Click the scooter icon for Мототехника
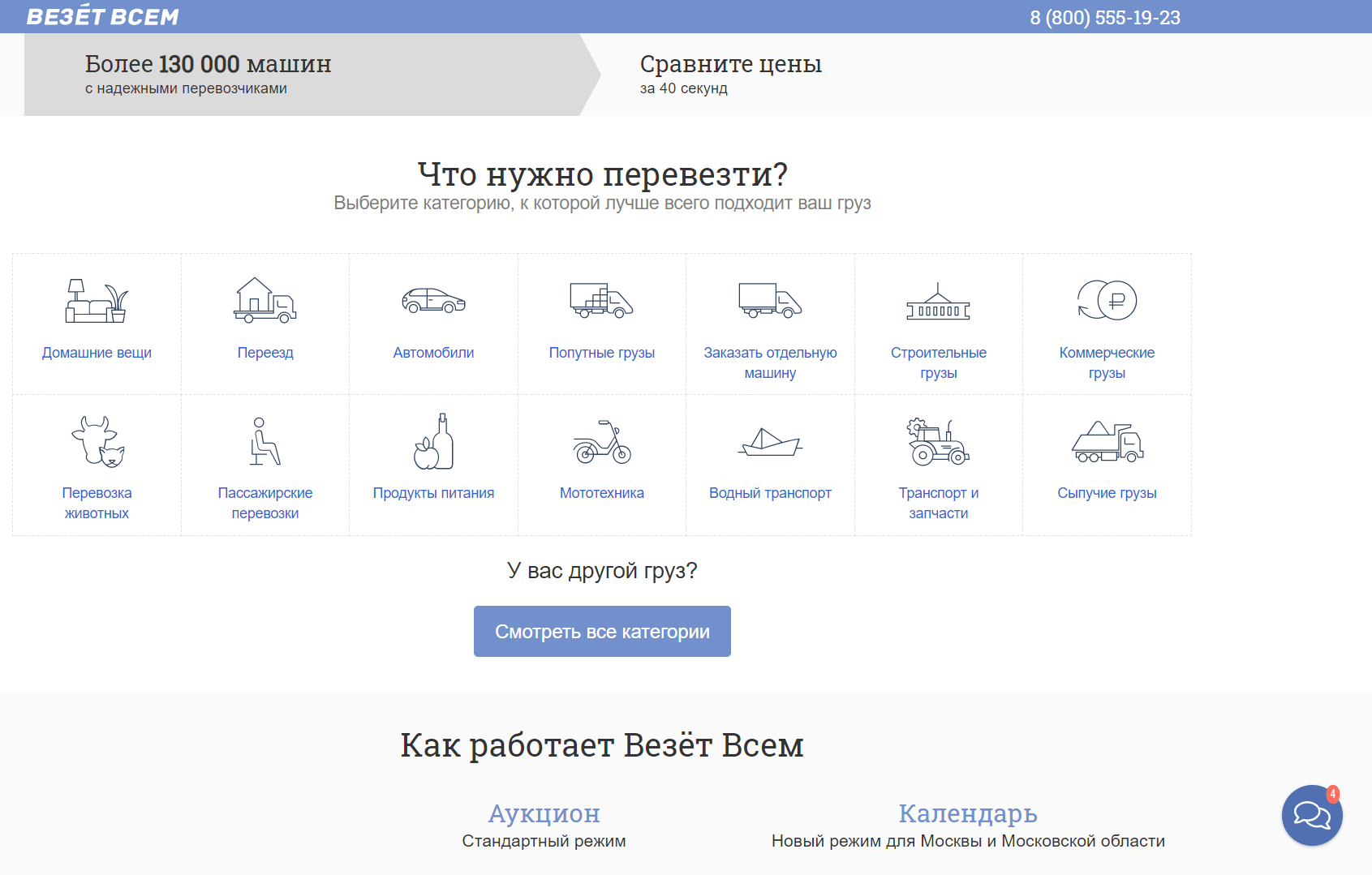 click(602, 441)
